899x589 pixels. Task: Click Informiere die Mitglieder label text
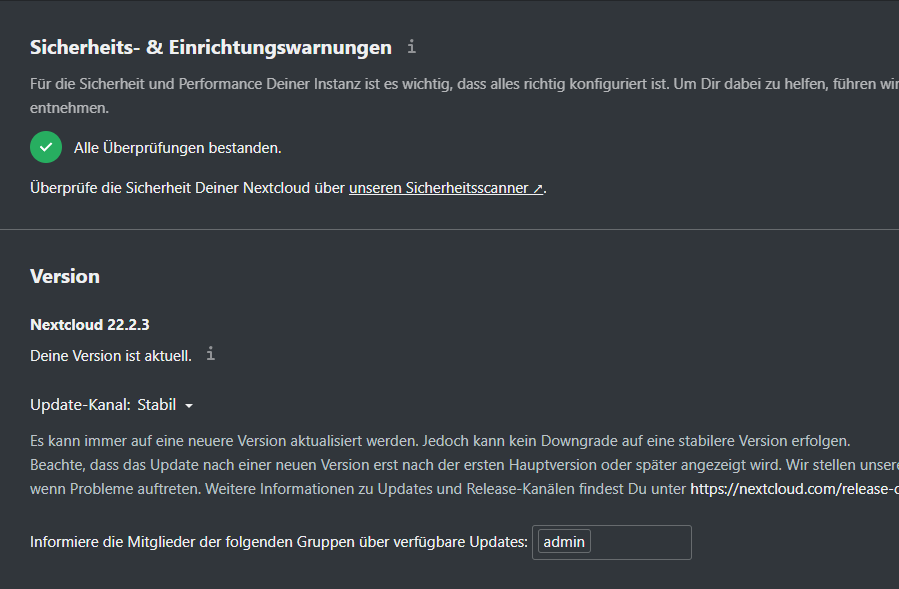[x=279, y=542]
